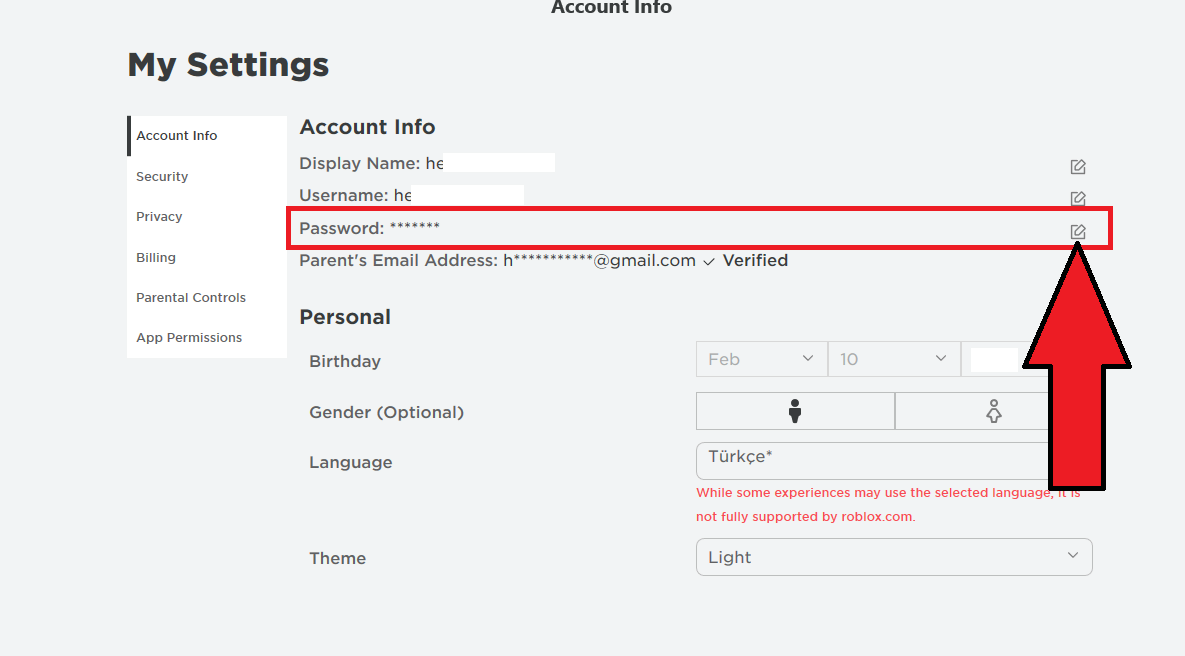Select the Account Info sidebar entry
The image size is (1185, 656).
177,135
